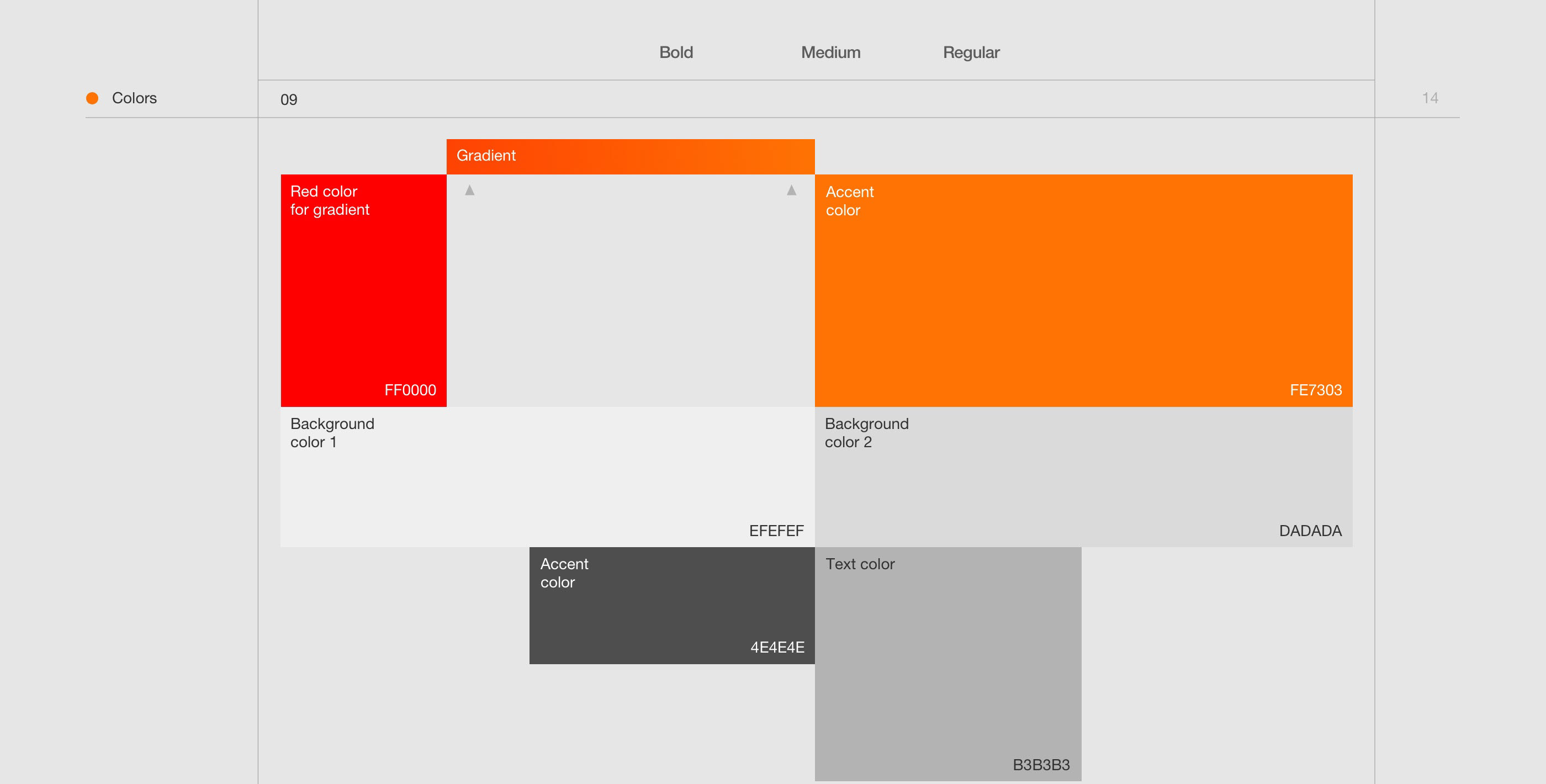Viewport: 1546px width, 784px height.
Task: Click the orange dot beside Colors
Action: point(92,98)
